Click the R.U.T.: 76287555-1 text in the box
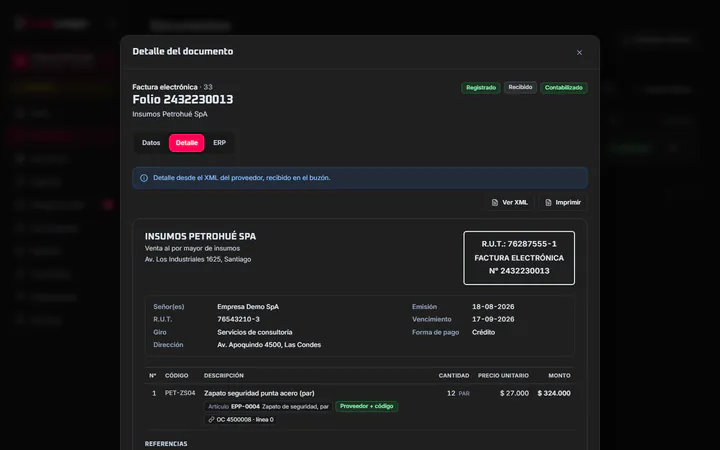This screenshot has height=450, width=720. [x=519, y=244]
